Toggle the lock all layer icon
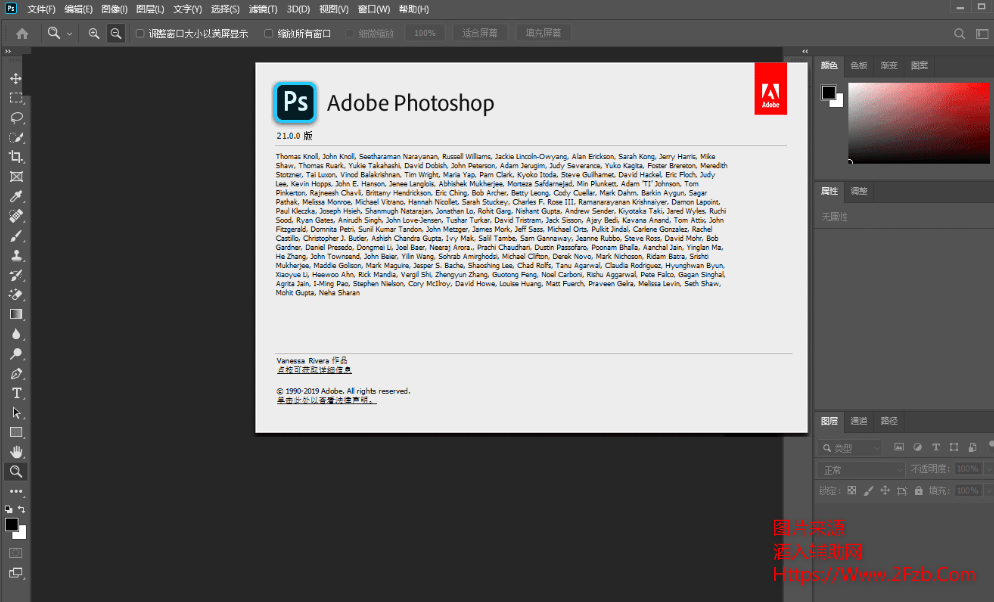The image size is (994, 602). coord(917,491)
